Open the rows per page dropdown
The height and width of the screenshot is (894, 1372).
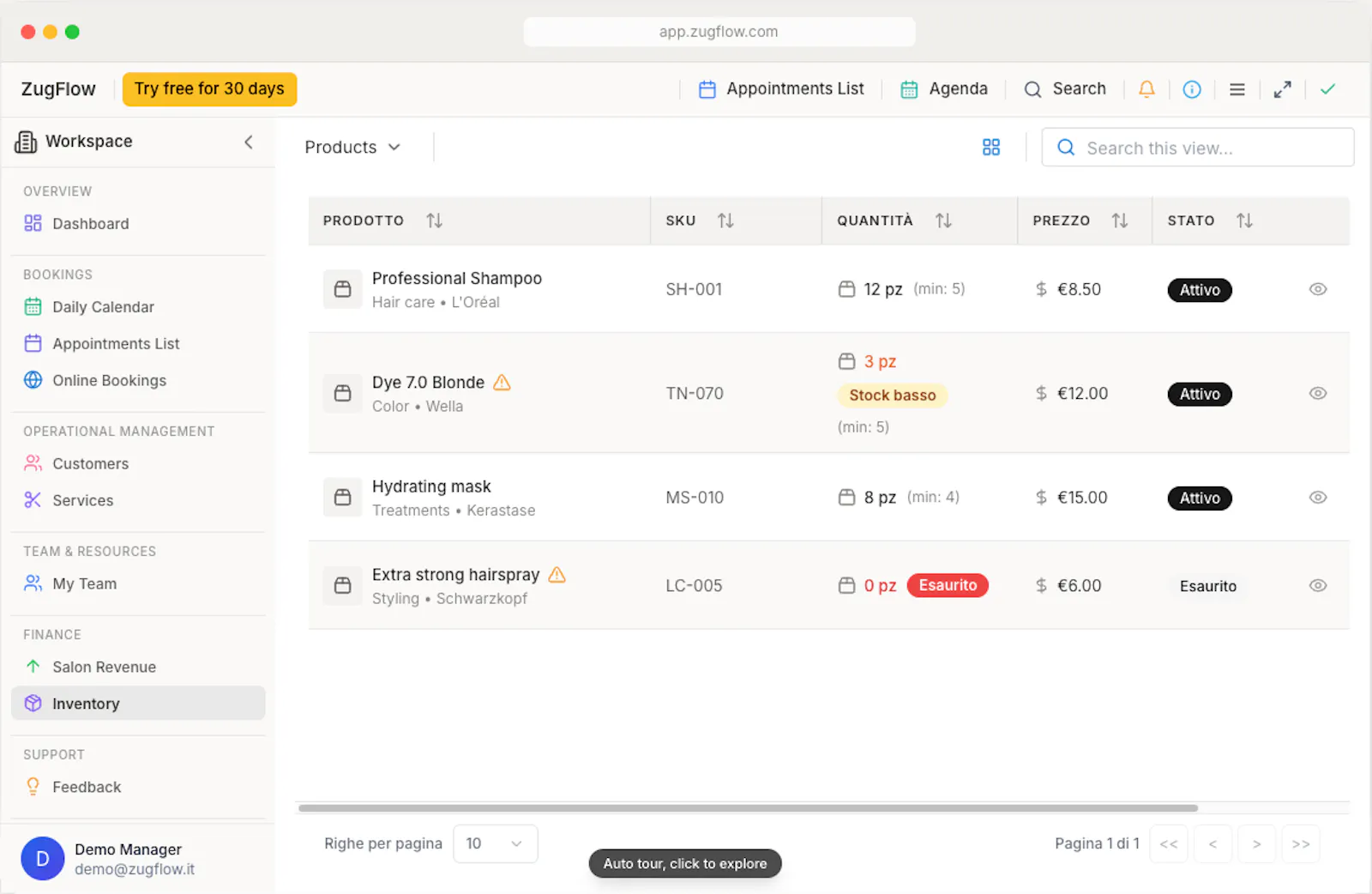[x=495, y=844]
